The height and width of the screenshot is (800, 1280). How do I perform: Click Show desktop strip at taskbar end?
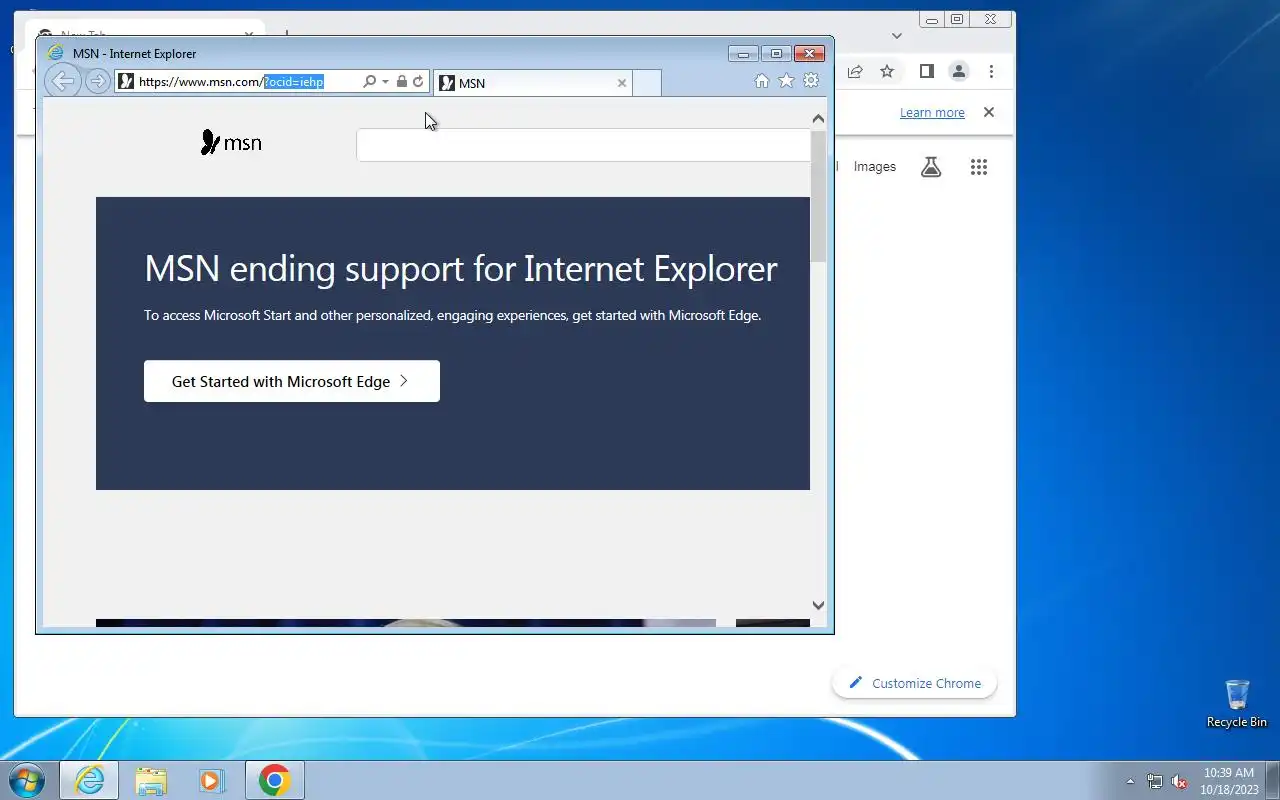[x=1272, y=780]
